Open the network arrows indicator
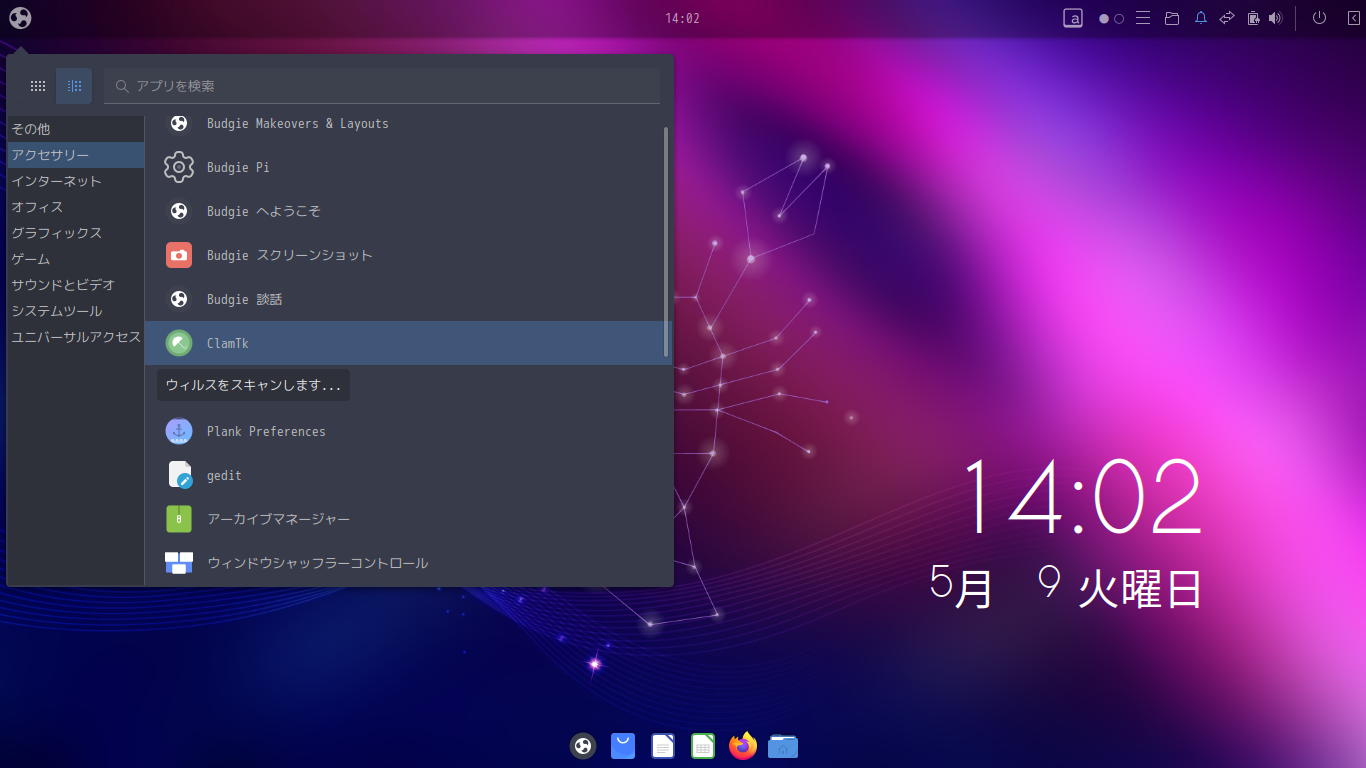Screen dimensions: 1366x768 click(1227, 18)
